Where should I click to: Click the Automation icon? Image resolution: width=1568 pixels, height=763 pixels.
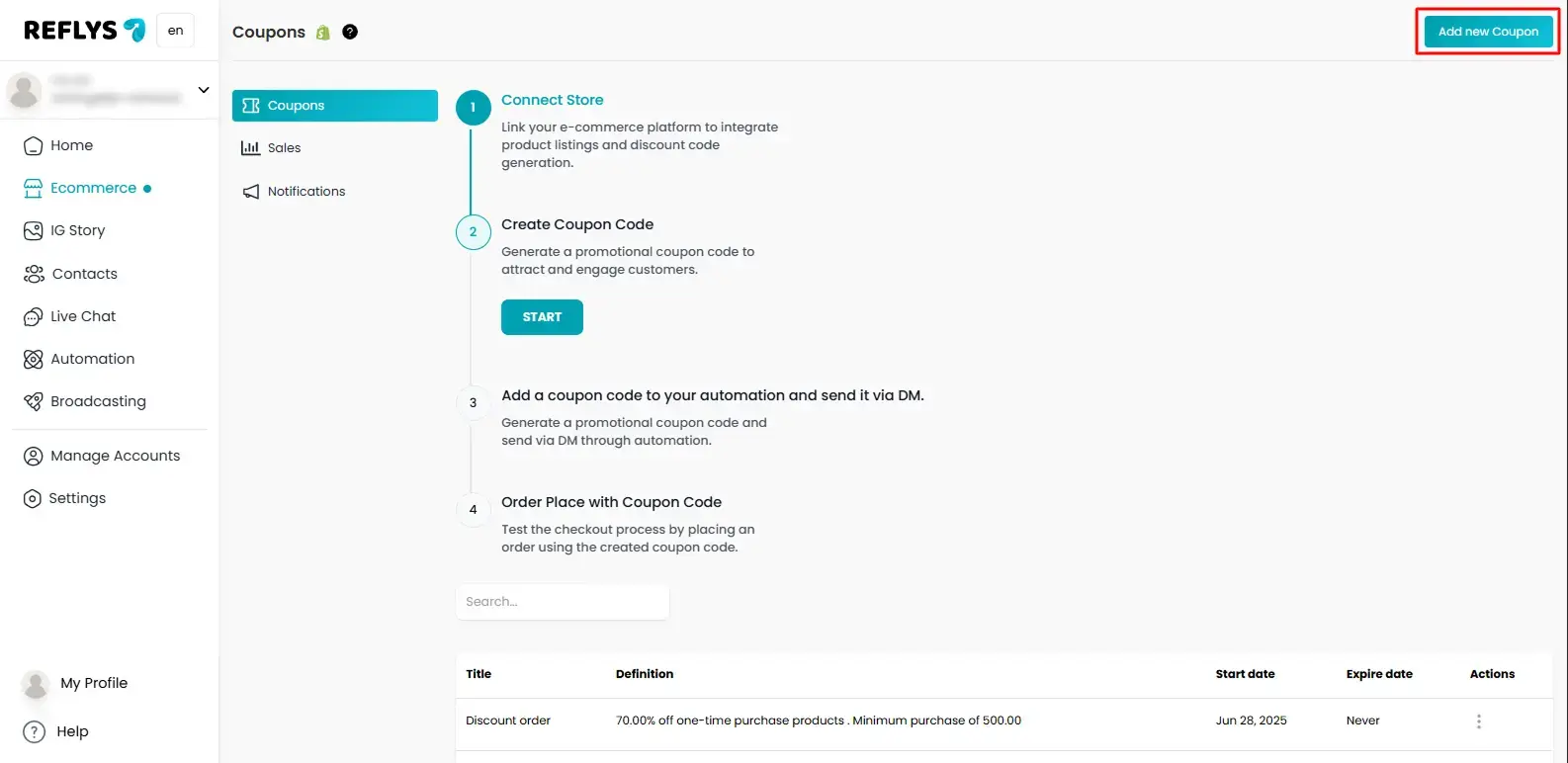(34, 360)
